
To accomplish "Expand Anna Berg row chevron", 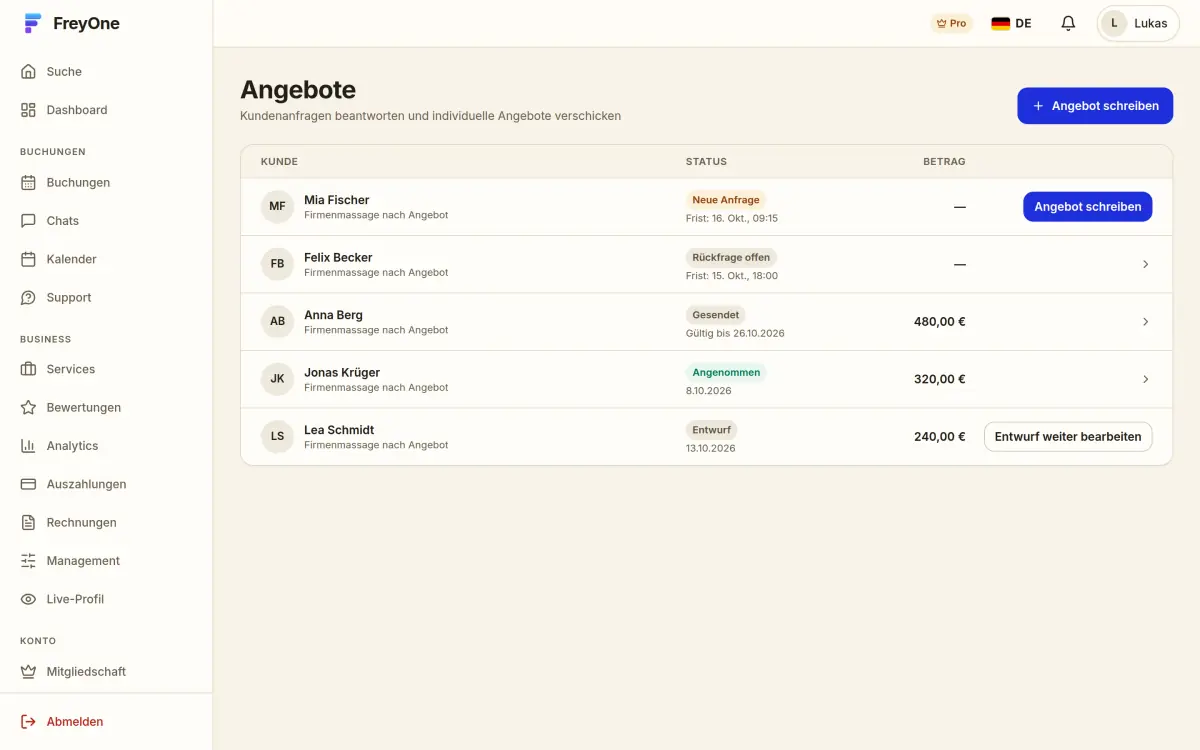I will [1145, 322].
